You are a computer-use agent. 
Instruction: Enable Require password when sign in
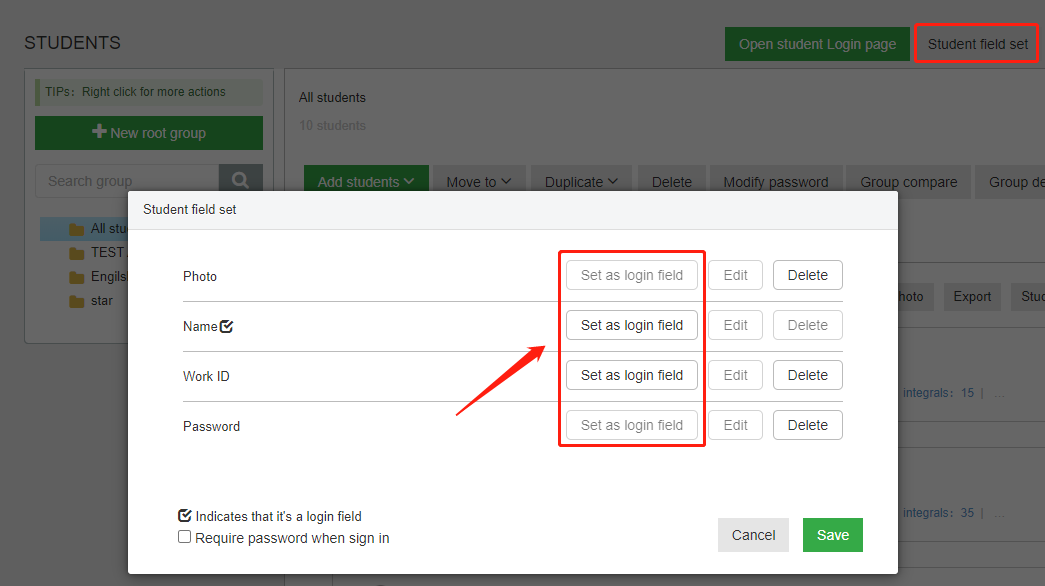184,537
